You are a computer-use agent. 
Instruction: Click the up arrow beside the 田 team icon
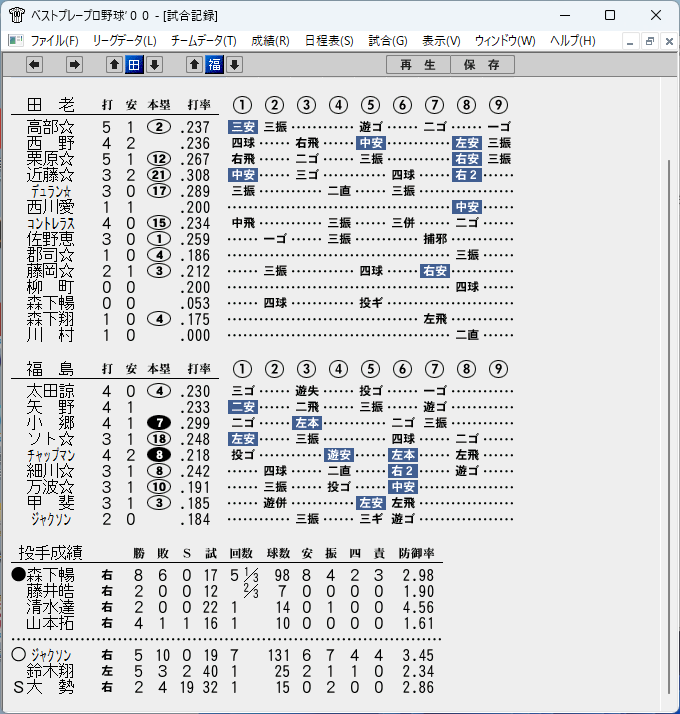[114, 65]
